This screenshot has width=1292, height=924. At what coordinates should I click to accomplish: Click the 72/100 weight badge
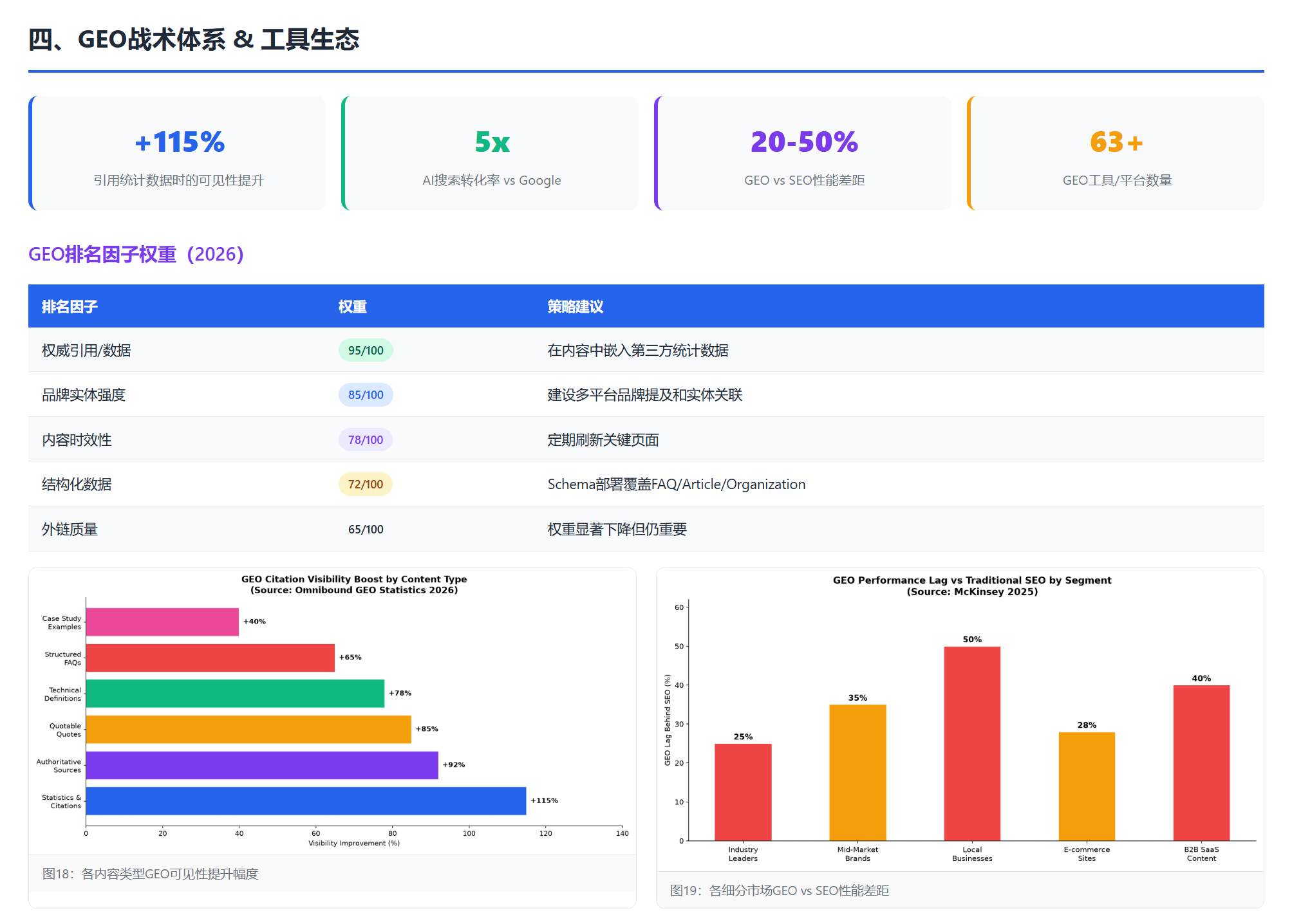point(366,484)
